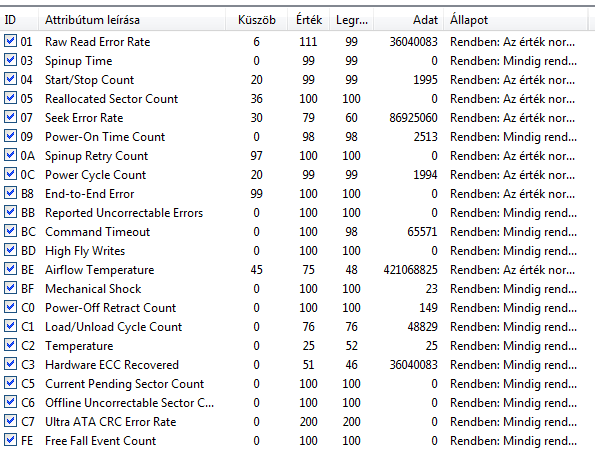Uncheck Power-On Time Count checkbox

10,136
